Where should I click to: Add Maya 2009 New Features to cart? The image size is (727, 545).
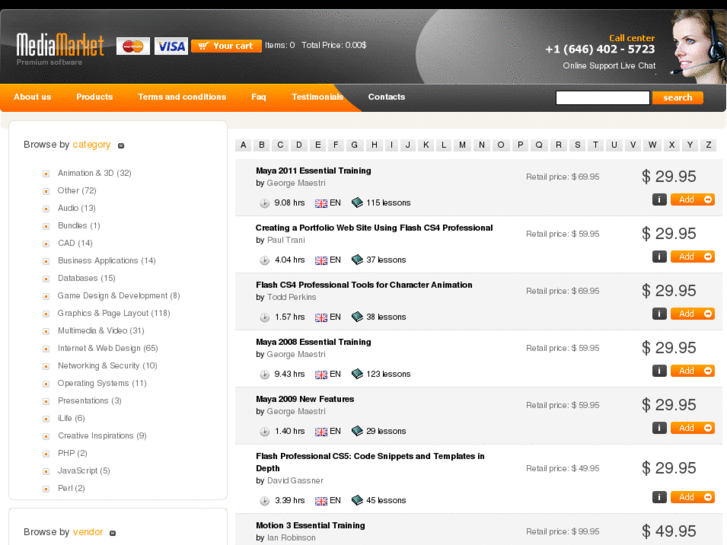(693, 428)
